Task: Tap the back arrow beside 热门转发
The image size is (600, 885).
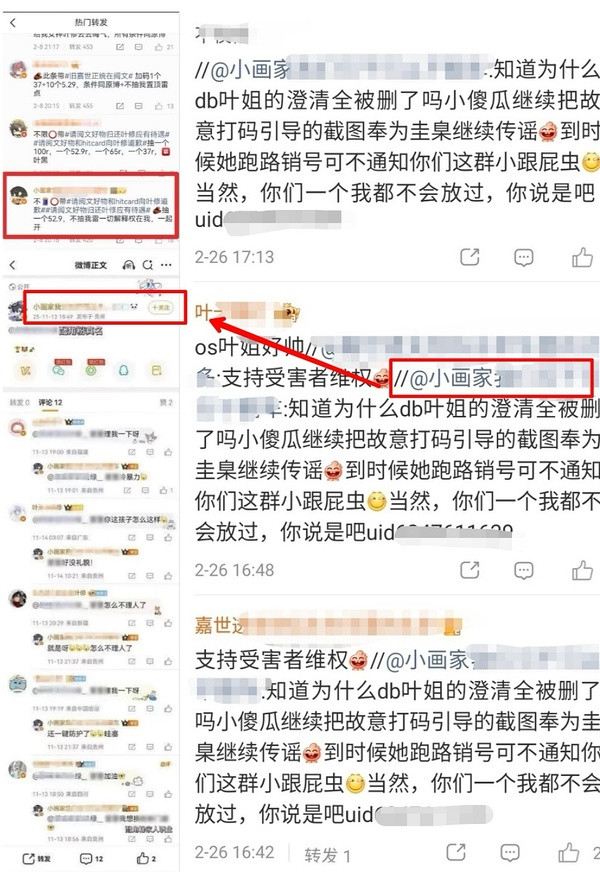Action: (13, 23)
